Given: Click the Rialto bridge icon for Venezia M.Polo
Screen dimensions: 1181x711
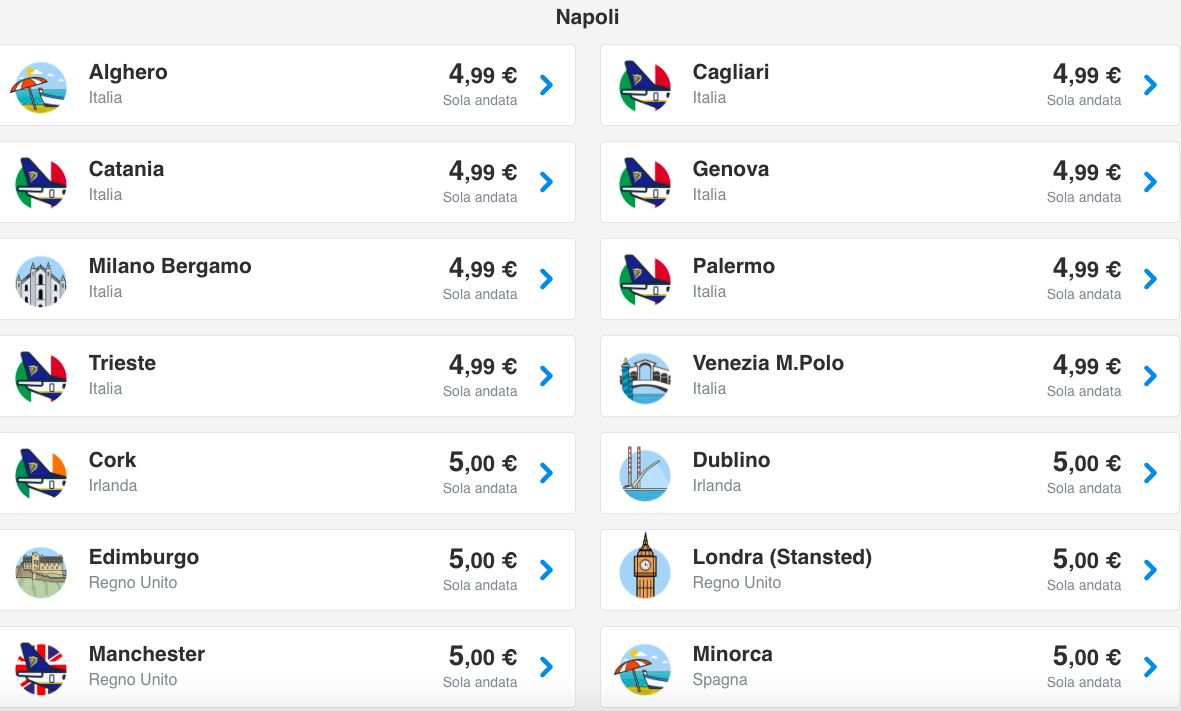Looking at the screenshot, I should [645, 378].
